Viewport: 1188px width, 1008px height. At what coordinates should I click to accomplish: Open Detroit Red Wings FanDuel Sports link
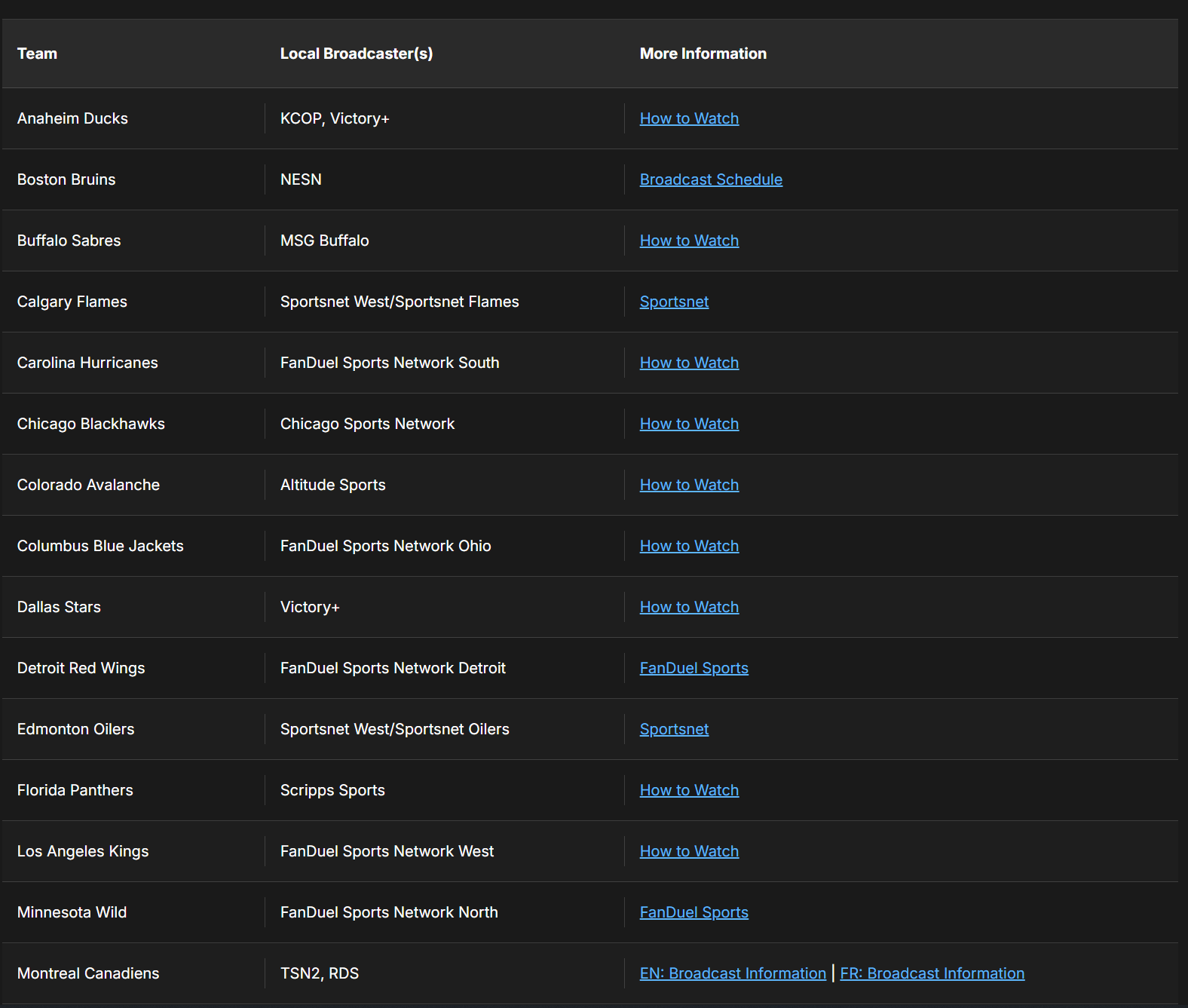click(x=694, y=668)
